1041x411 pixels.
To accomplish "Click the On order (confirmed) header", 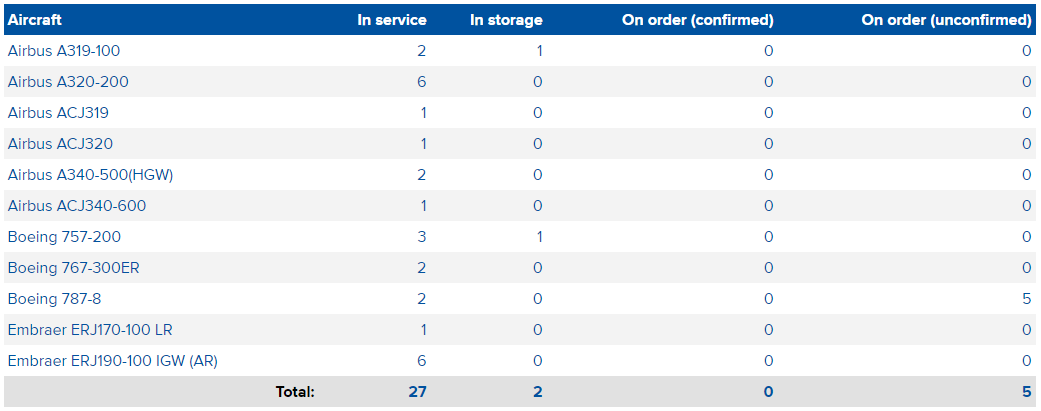I will (x=698, y=20).
